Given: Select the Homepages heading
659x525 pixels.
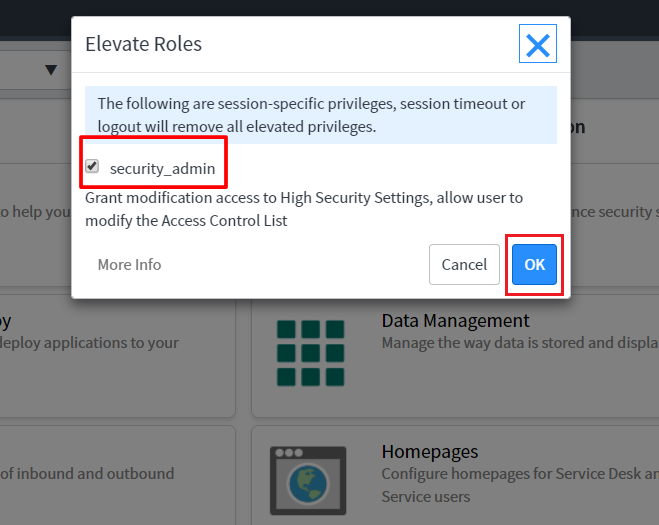Looking at the screenshot, I should (x=430, y=452).
